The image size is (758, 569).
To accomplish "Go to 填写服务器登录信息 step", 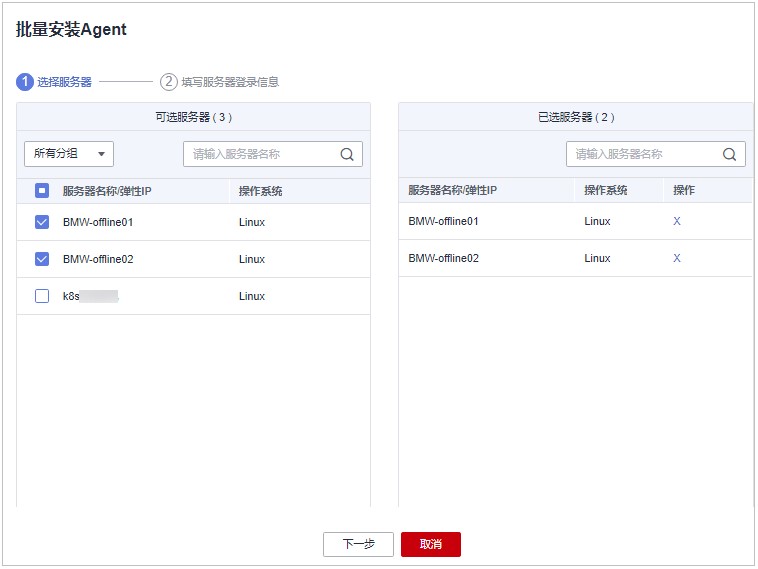I will click(x=230, y=82).
